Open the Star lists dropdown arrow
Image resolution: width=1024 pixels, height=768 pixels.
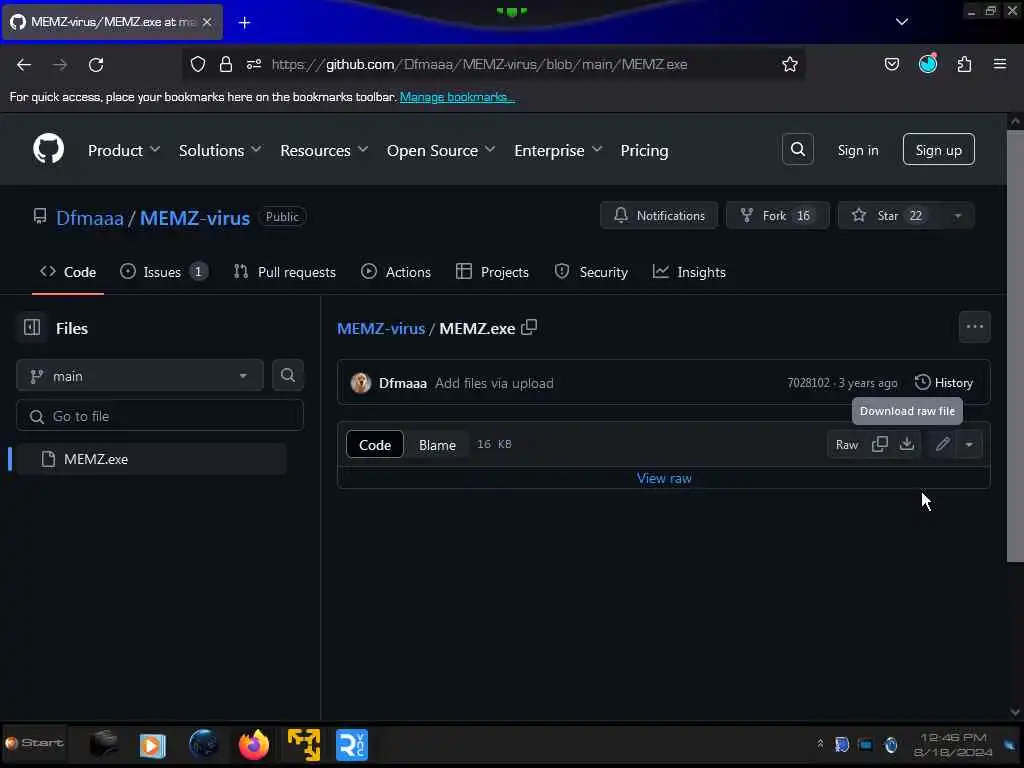[957, 216]
